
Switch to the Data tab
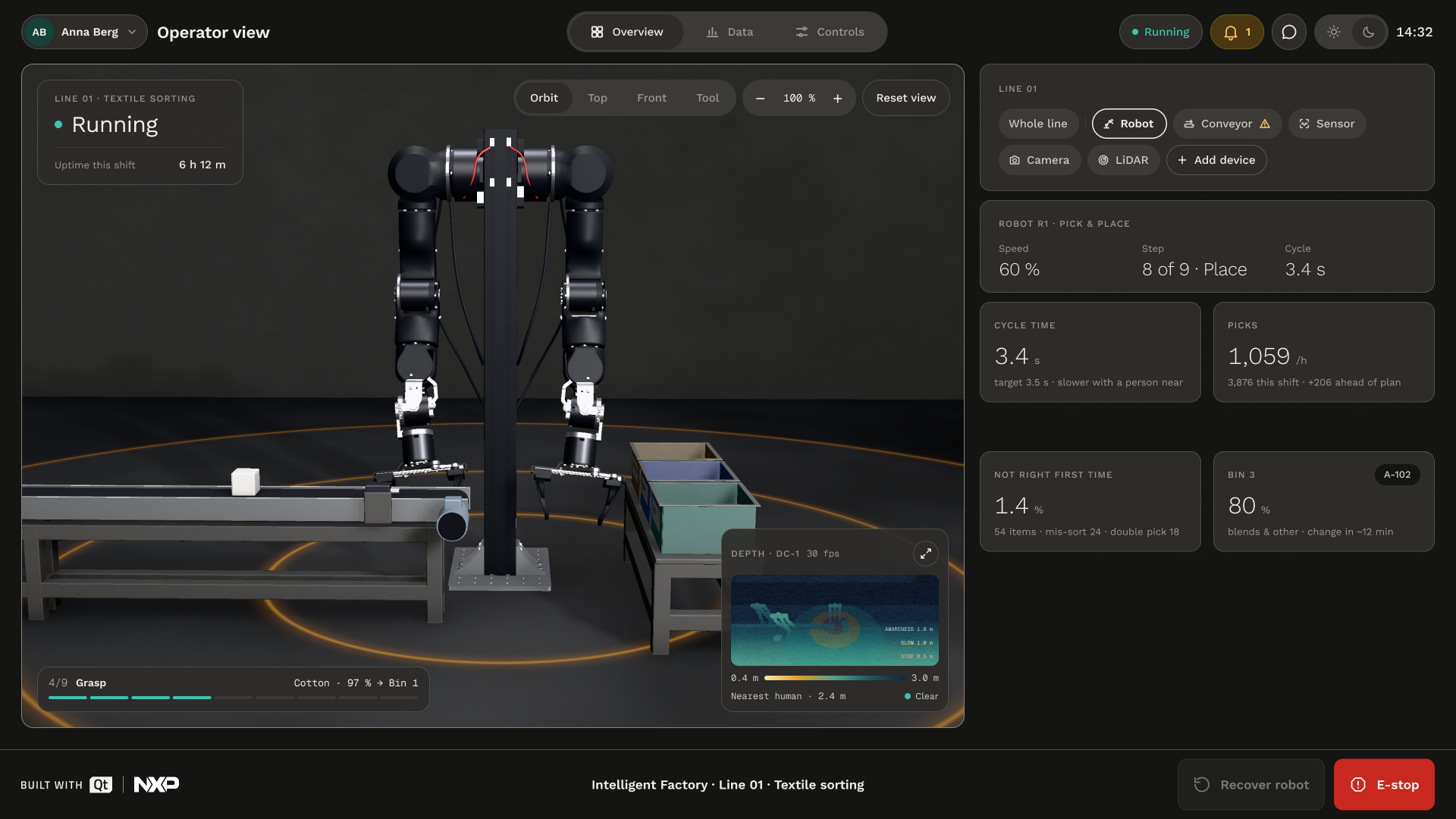(730, 32)
